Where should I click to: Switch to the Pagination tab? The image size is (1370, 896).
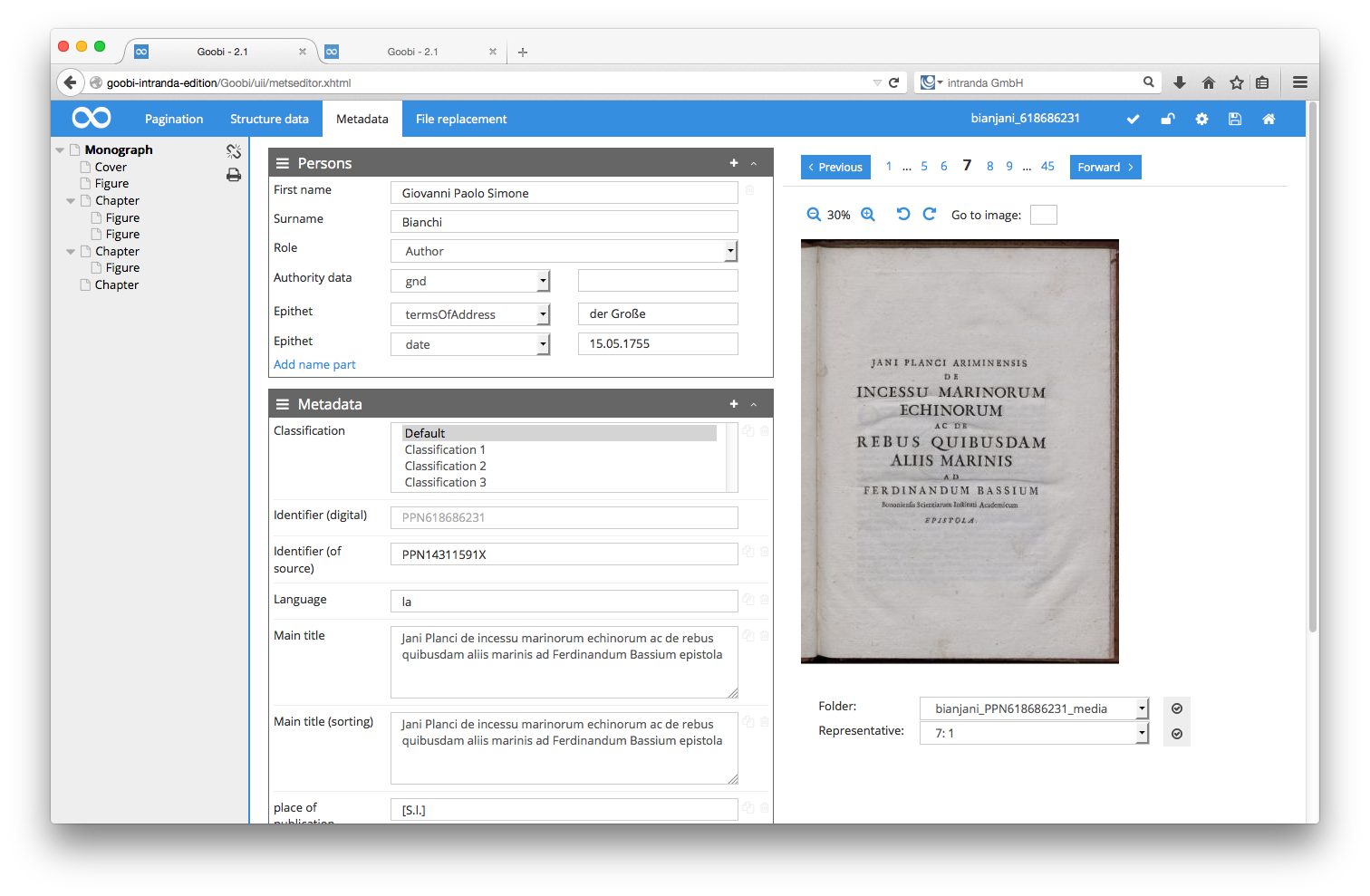pyautogui.click(x=173, y=119)
